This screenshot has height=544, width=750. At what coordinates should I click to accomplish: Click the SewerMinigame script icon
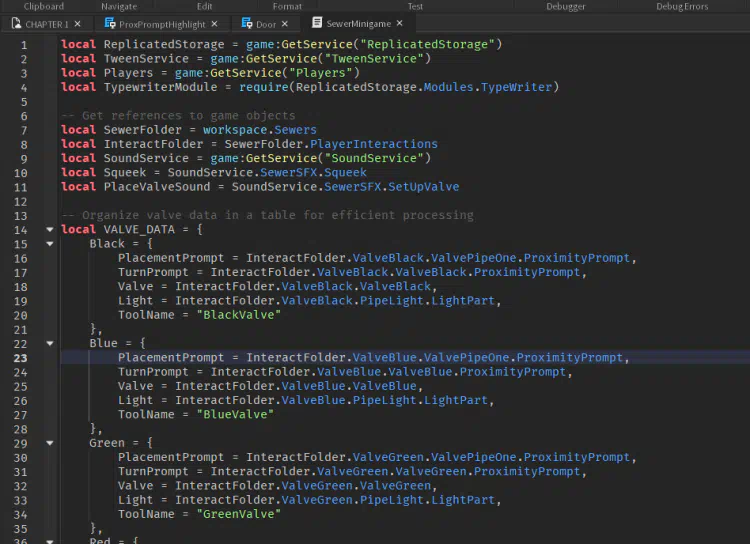pos(317,22)
